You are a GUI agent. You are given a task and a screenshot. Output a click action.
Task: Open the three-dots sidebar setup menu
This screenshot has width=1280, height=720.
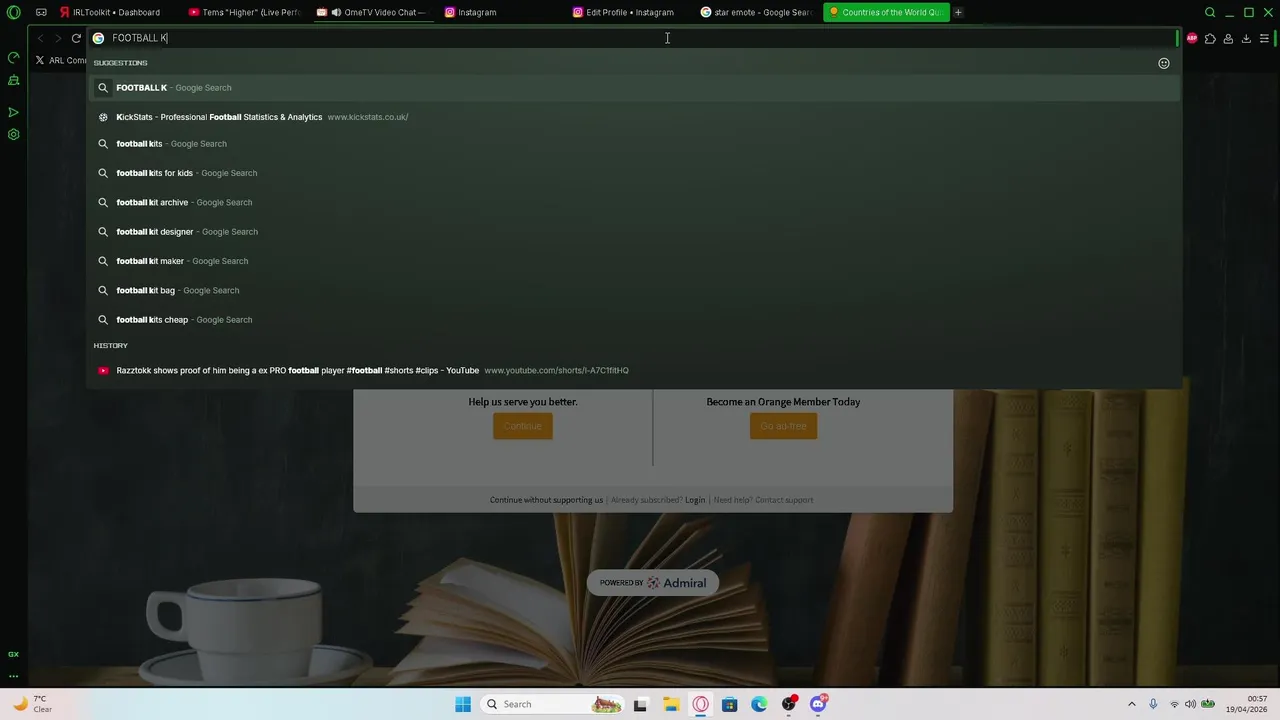click(14, 676)
